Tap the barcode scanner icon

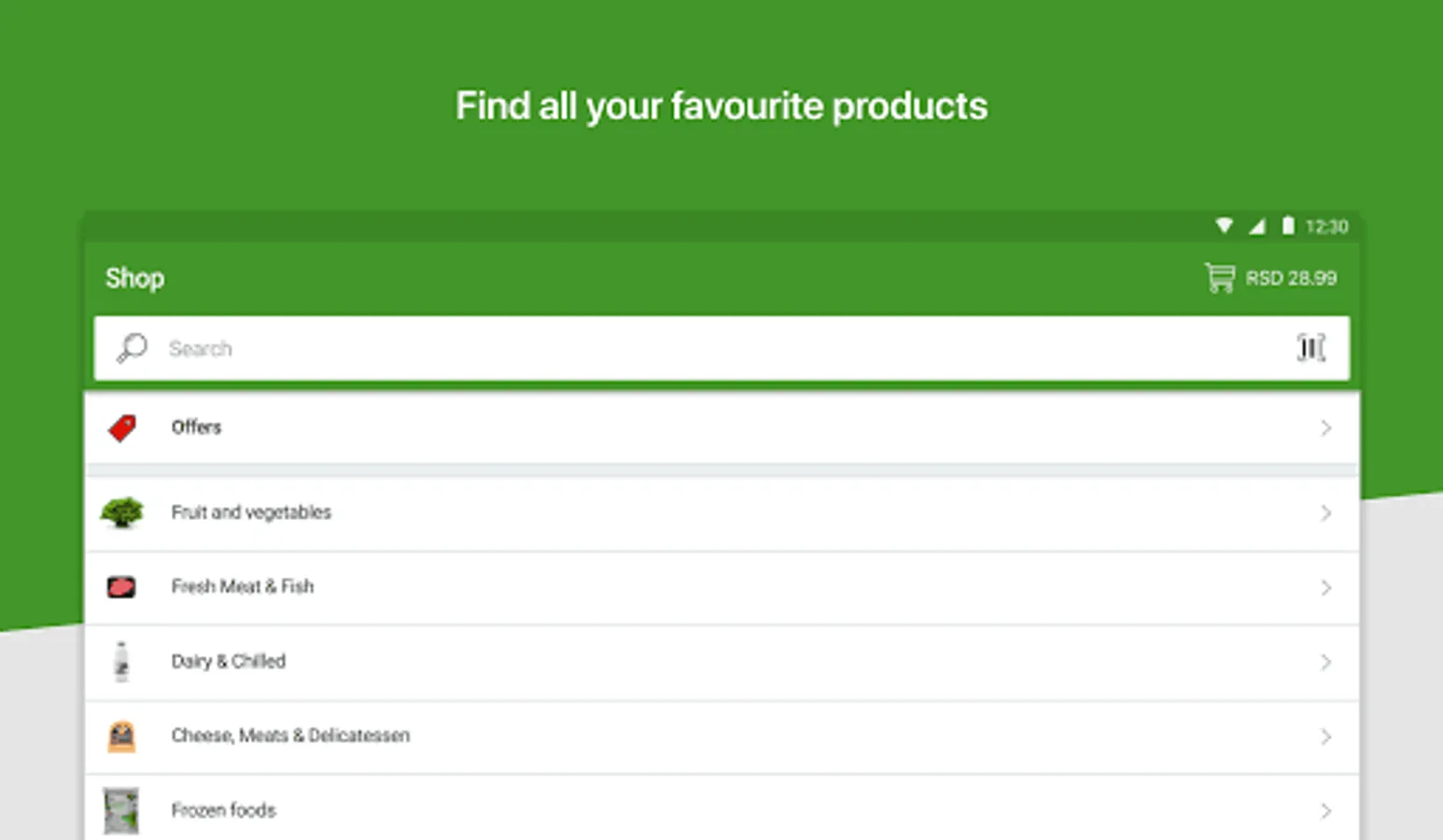(1310, 347)
